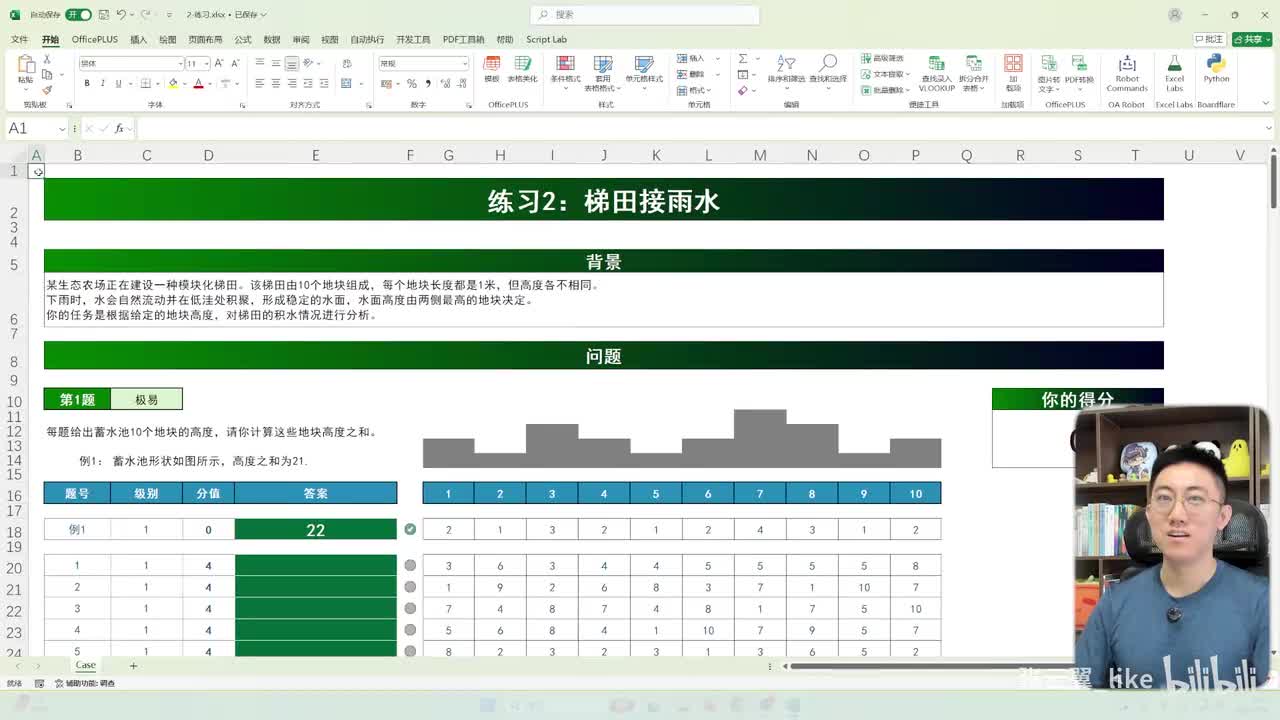Click the formula bar input area

pos(698,128)
